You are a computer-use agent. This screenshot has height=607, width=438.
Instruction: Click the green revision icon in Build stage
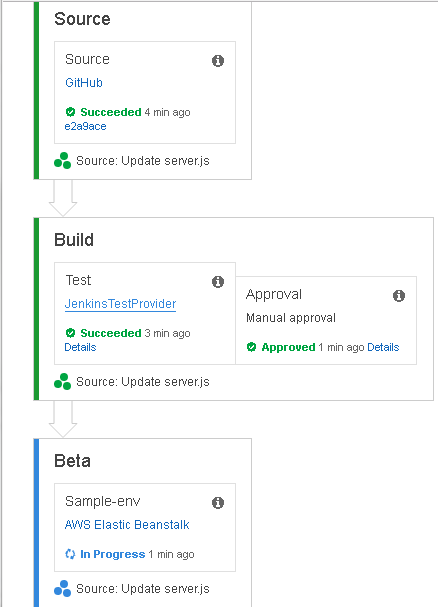pos(62,382)
